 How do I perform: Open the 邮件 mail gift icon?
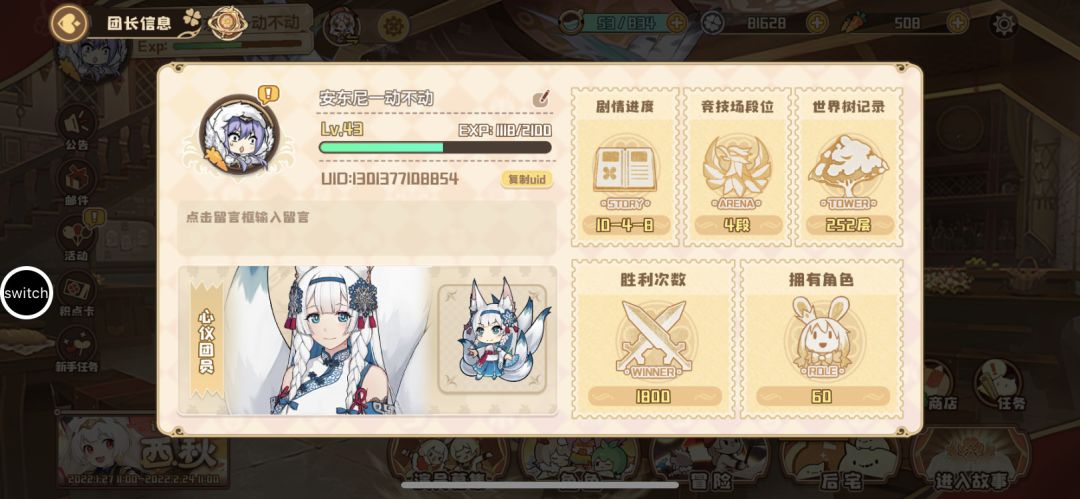76,182
